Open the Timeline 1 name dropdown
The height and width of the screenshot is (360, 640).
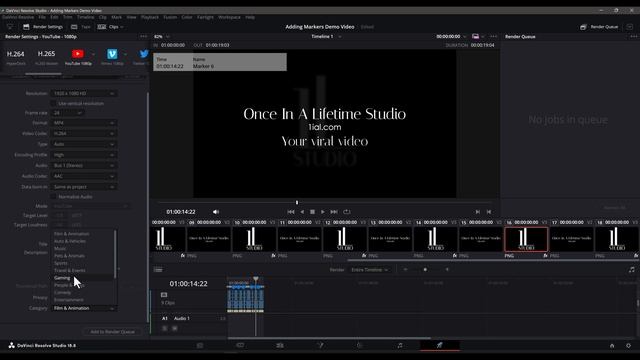[326, 36]
